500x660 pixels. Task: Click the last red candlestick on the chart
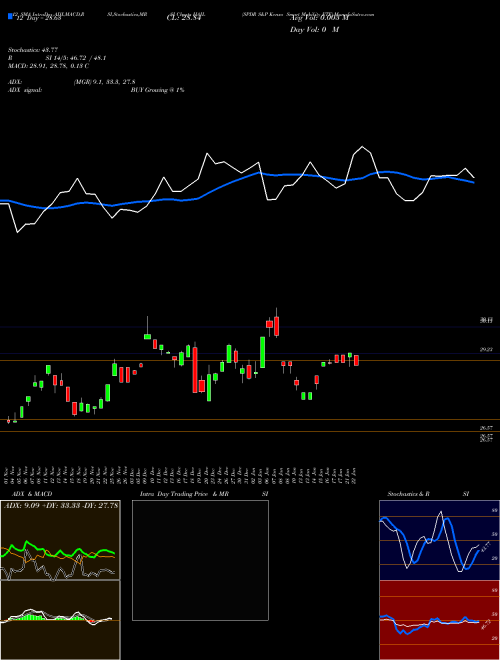[356, 360]
